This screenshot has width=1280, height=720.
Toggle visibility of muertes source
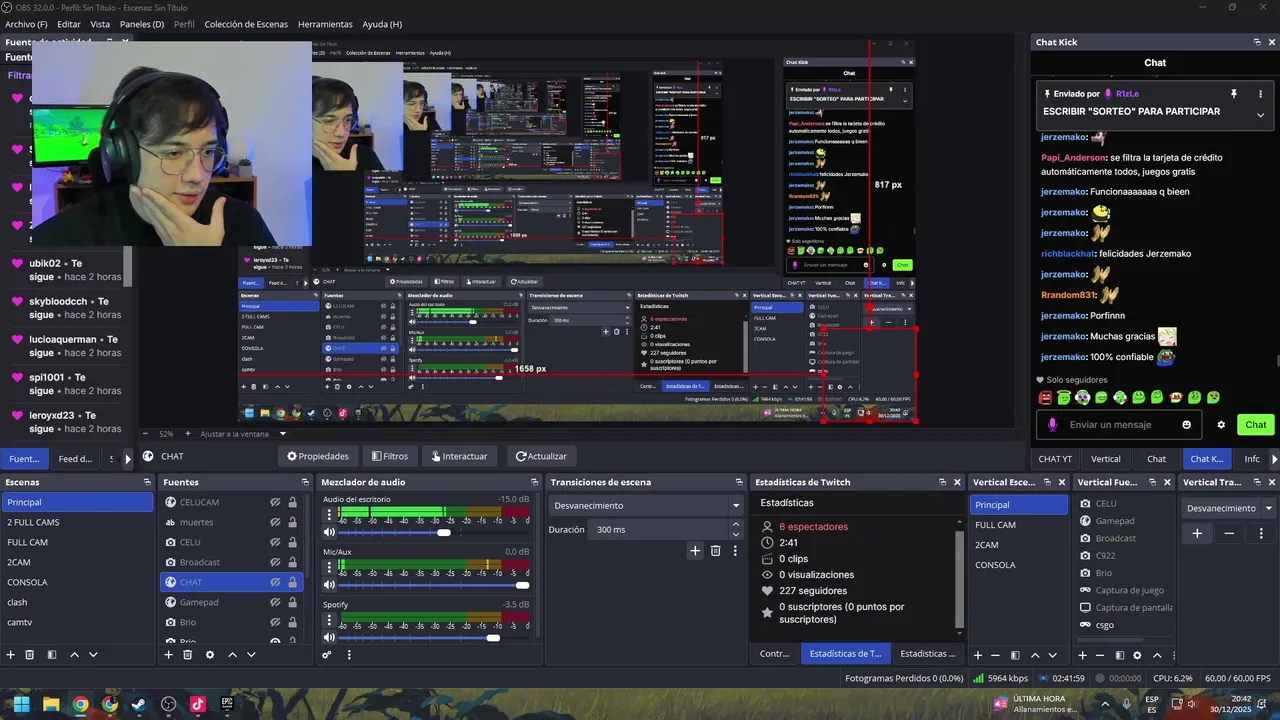point(274,522)
